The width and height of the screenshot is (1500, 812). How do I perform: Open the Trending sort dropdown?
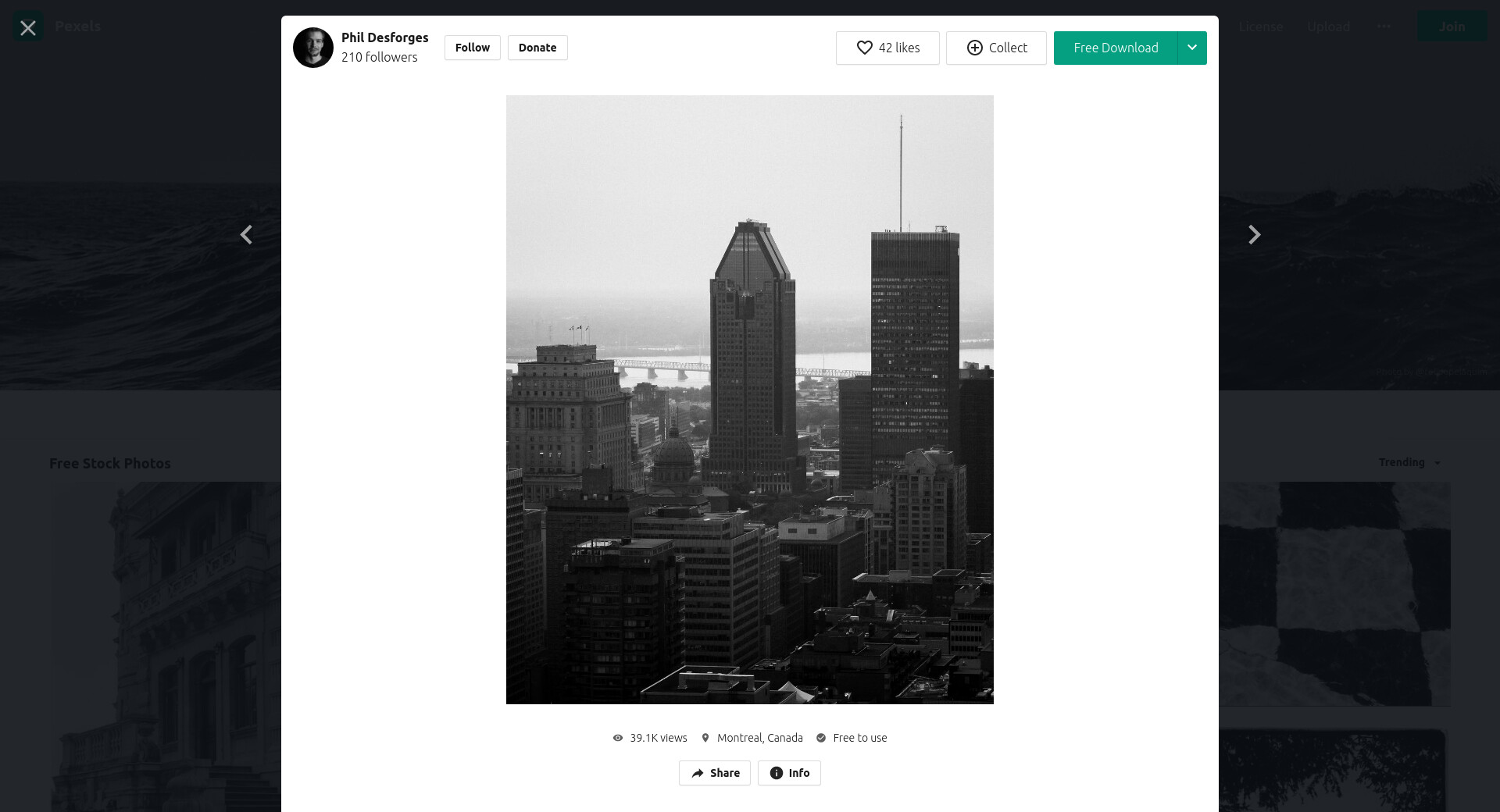pyautogui.click(x=1409, y=462)
